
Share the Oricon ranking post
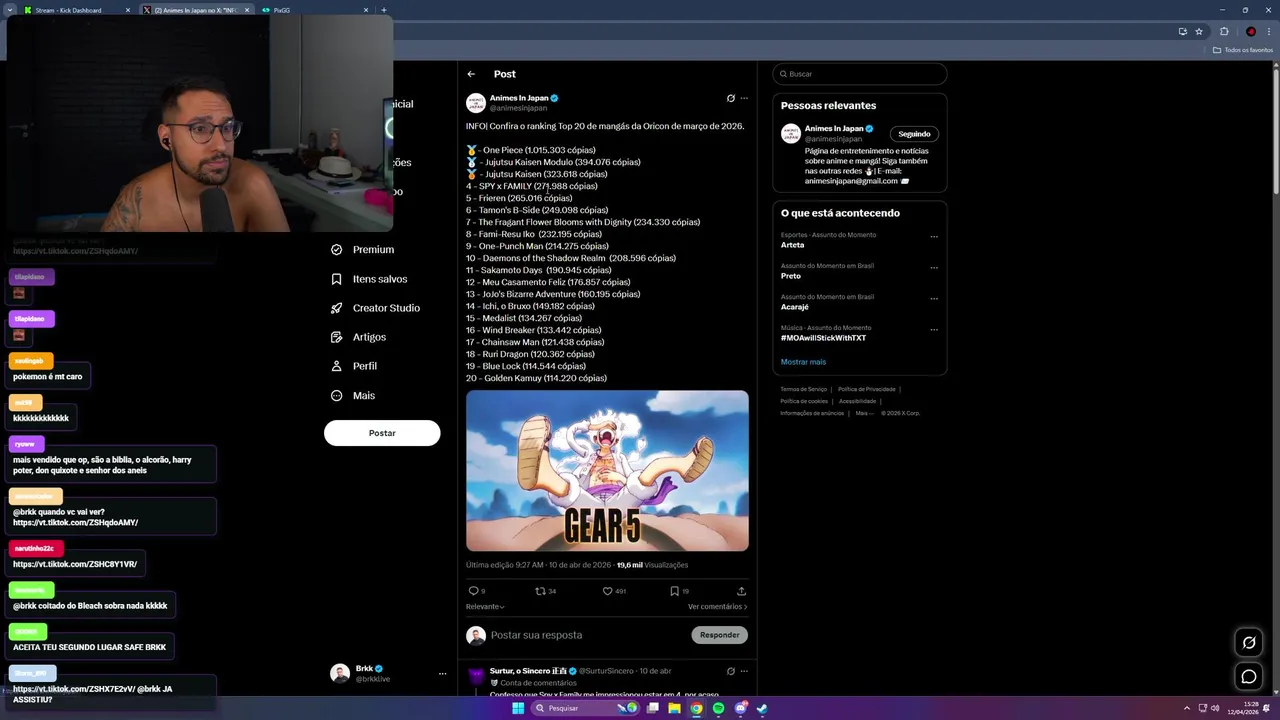pyautogui.click(x=741, y=591)
